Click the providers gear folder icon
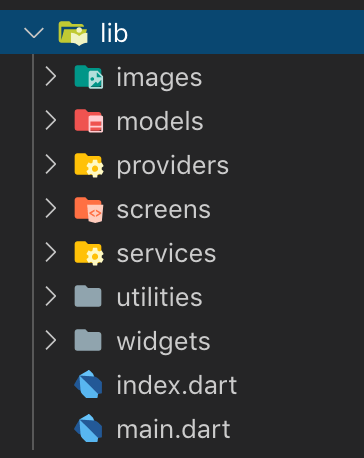The width and height of the screenshot is (364, 458). coord(89,165)
